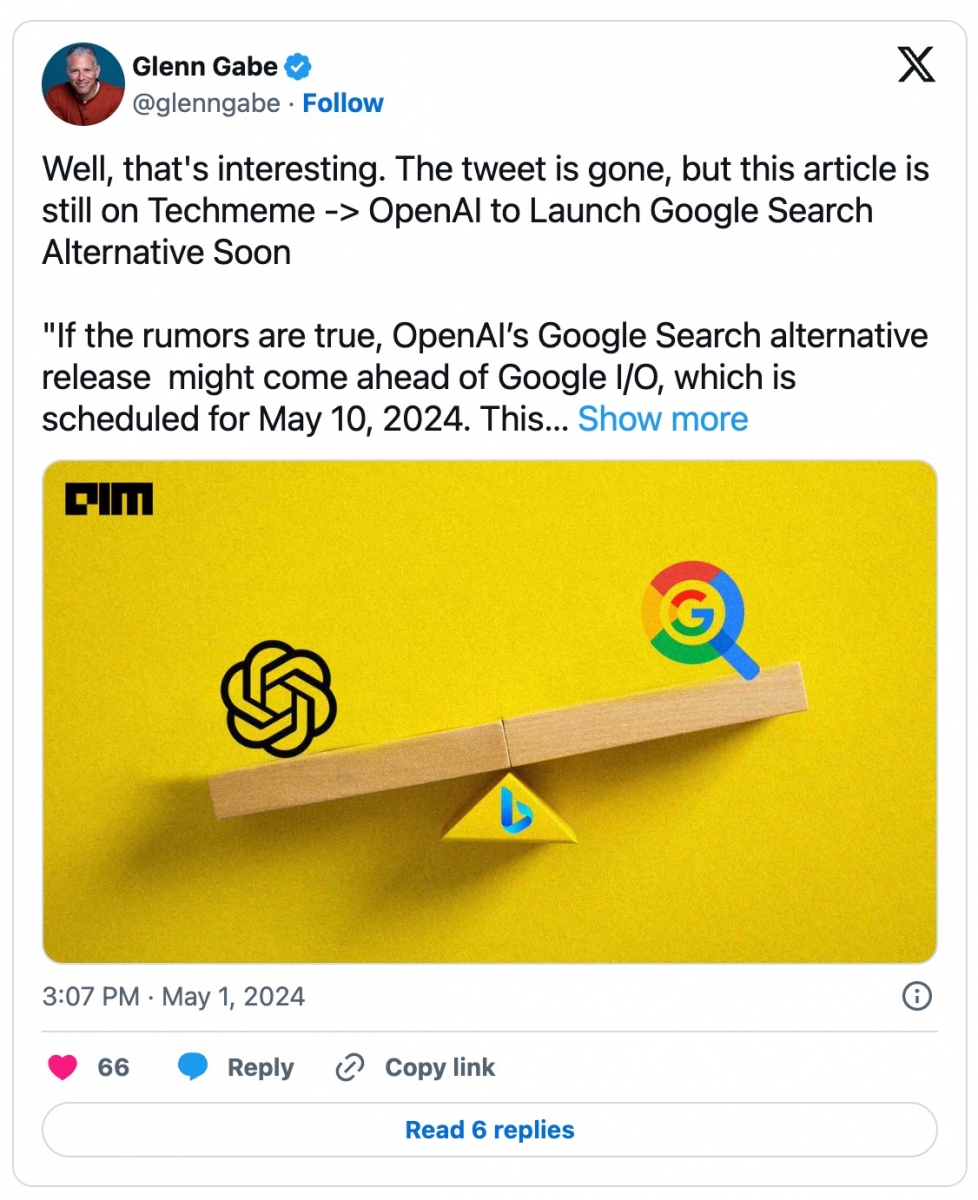Click the Copy link text
This screenshot has width=978, height=1200.
click(x=439, y=1068)
